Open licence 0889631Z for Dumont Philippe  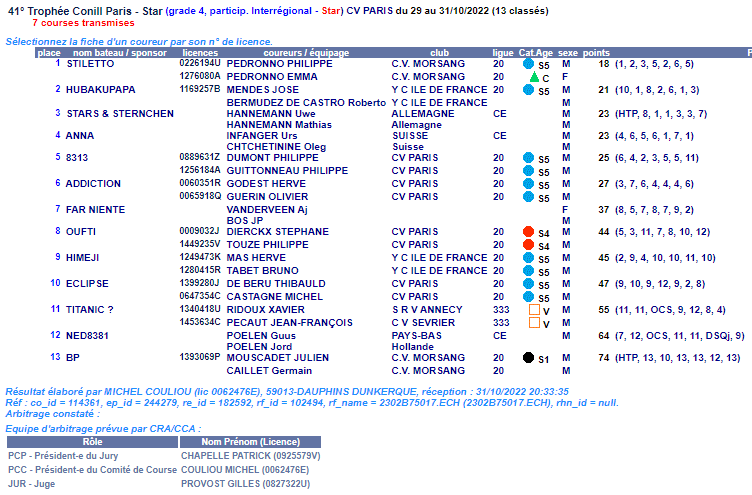tap(199, 157)
